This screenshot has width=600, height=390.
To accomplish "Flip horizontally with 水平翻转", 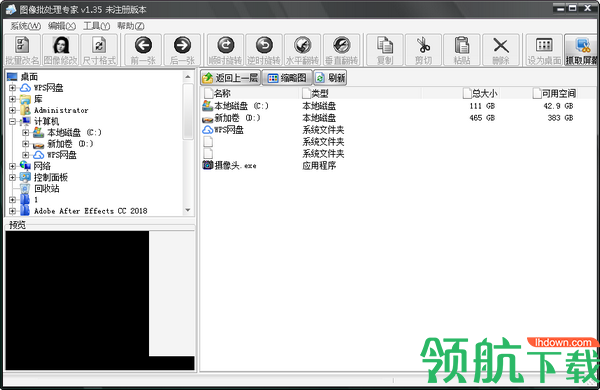I will (303, 50).
